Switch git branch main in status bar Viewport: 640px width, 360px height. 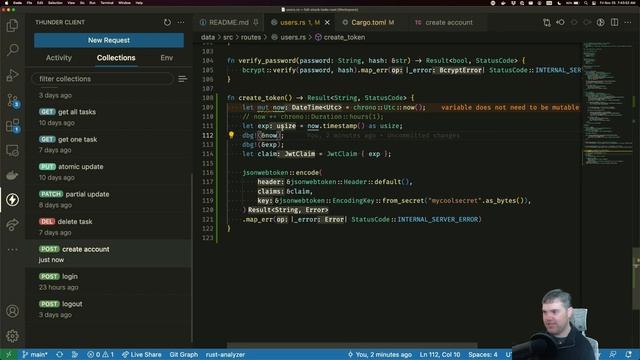[35, 355]
